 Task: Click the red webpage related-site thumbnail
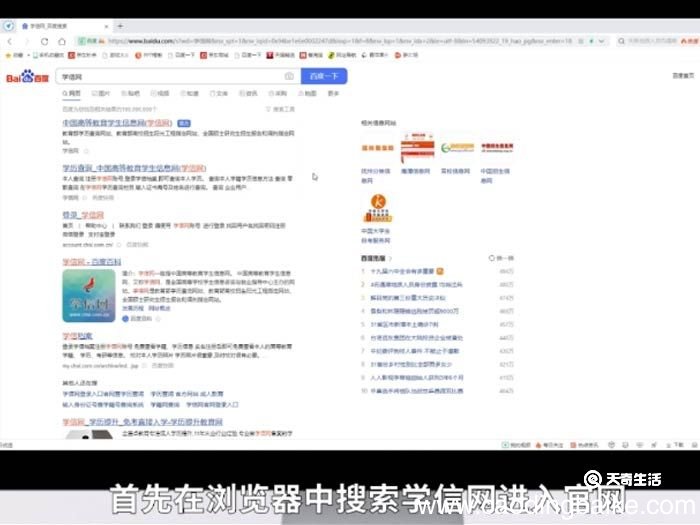pos(417,148)
